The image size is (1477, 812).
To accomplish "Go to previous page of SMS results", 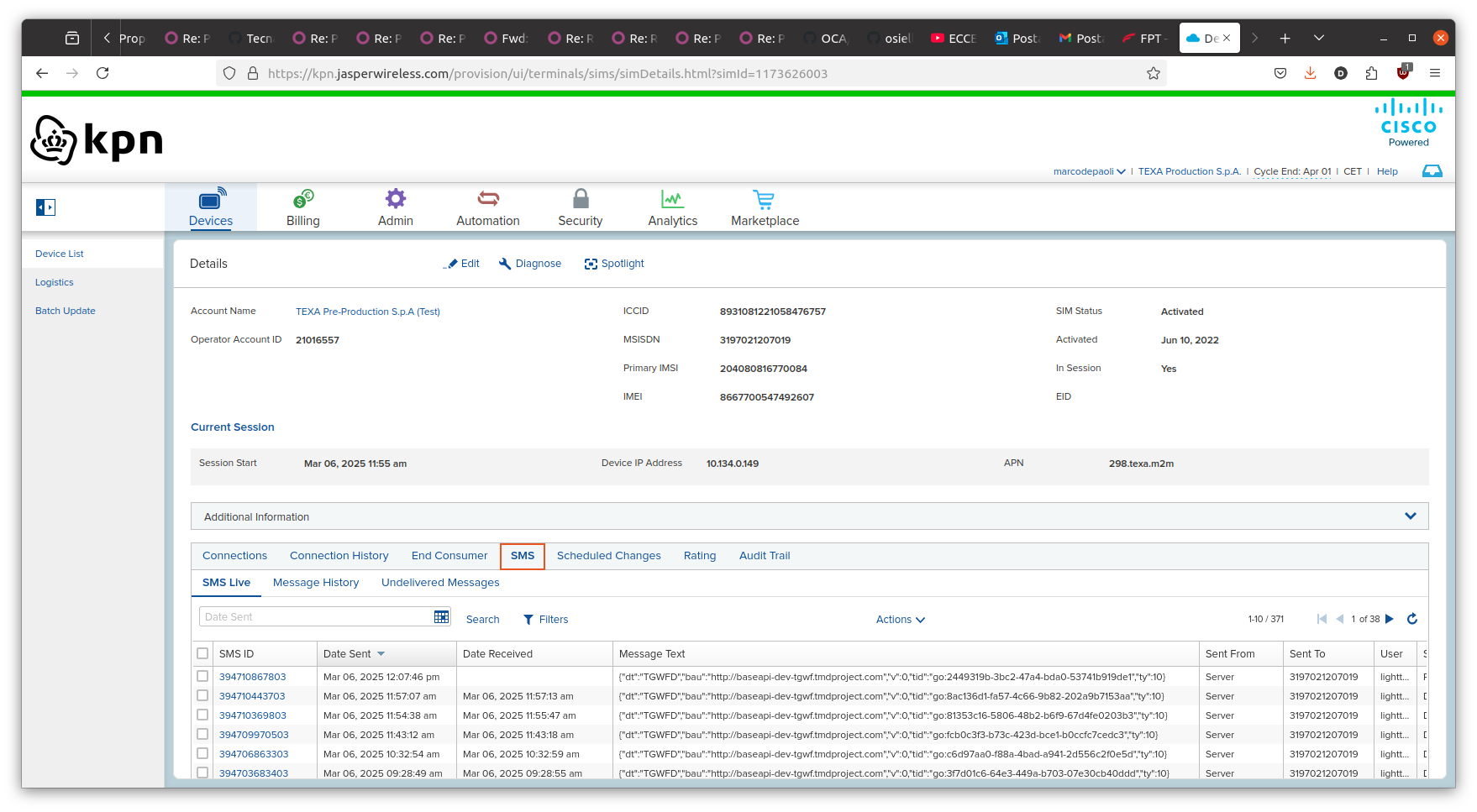I will [x=1340, y=619].
